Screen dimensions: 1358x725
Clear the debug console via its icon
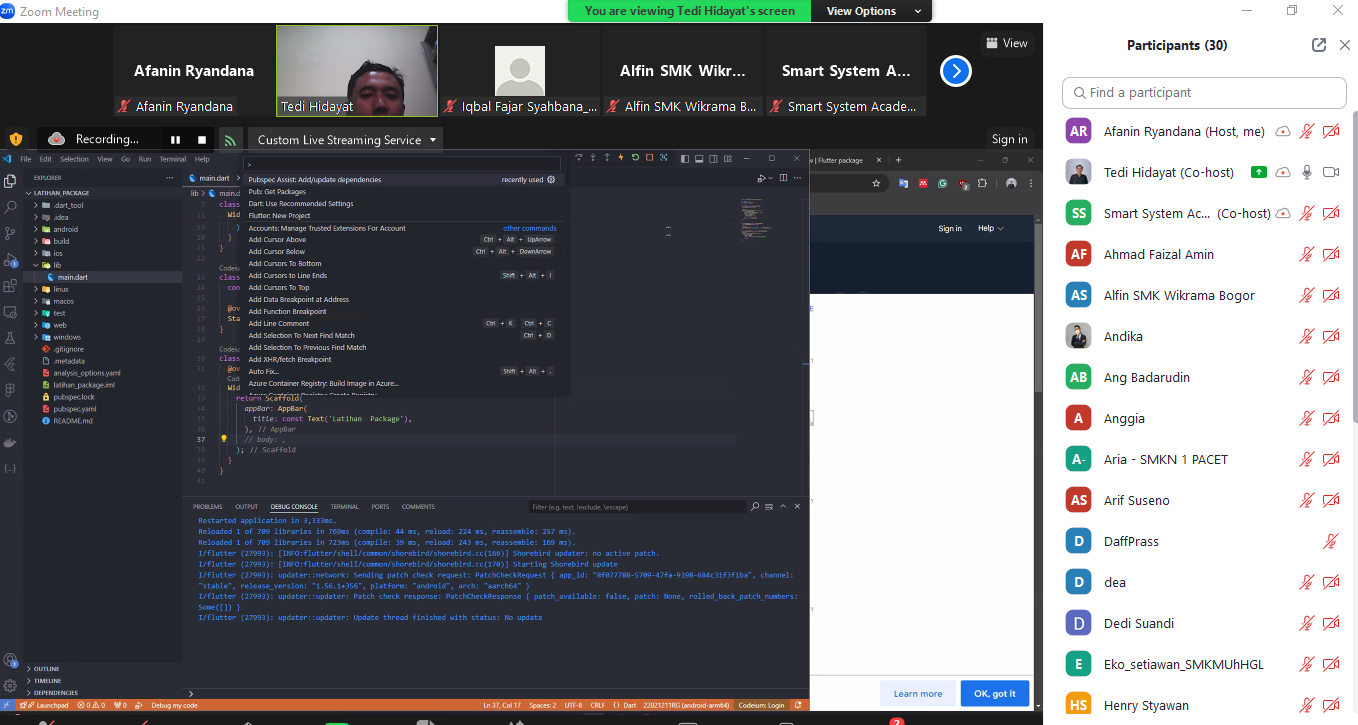(769, 507)
